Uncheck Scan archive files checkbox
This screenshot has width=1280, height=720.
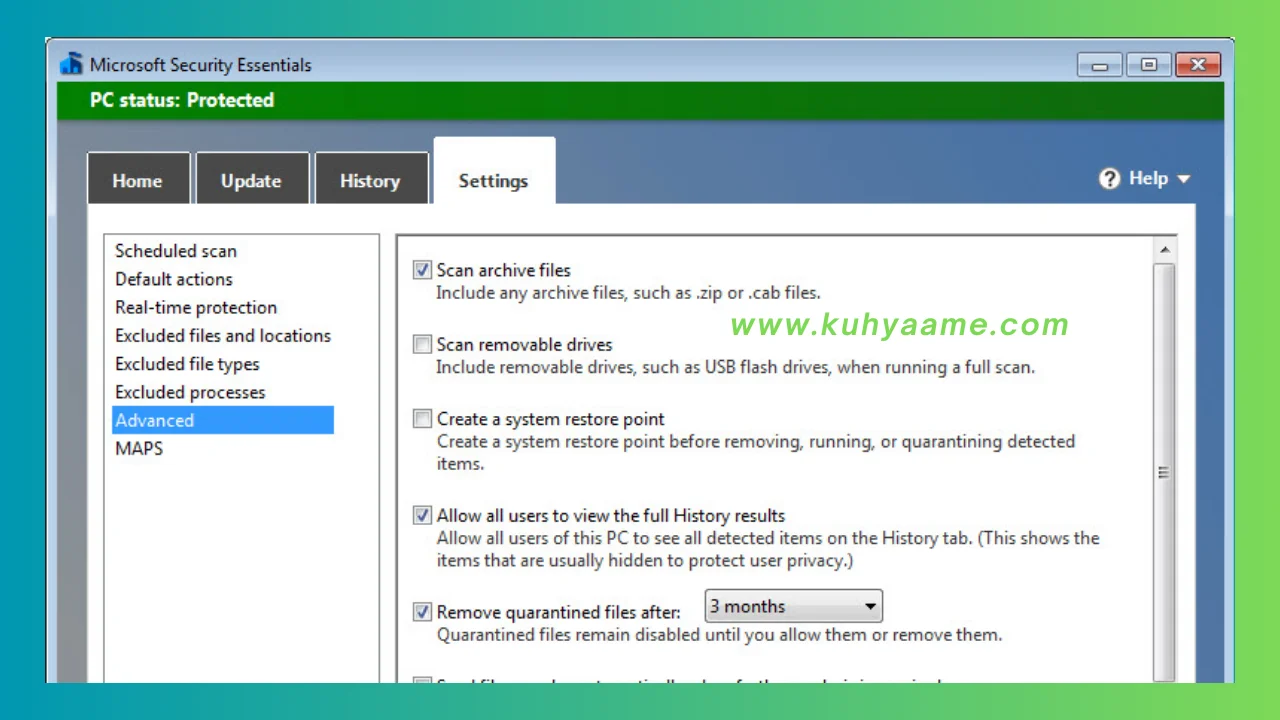pos(422,270)
